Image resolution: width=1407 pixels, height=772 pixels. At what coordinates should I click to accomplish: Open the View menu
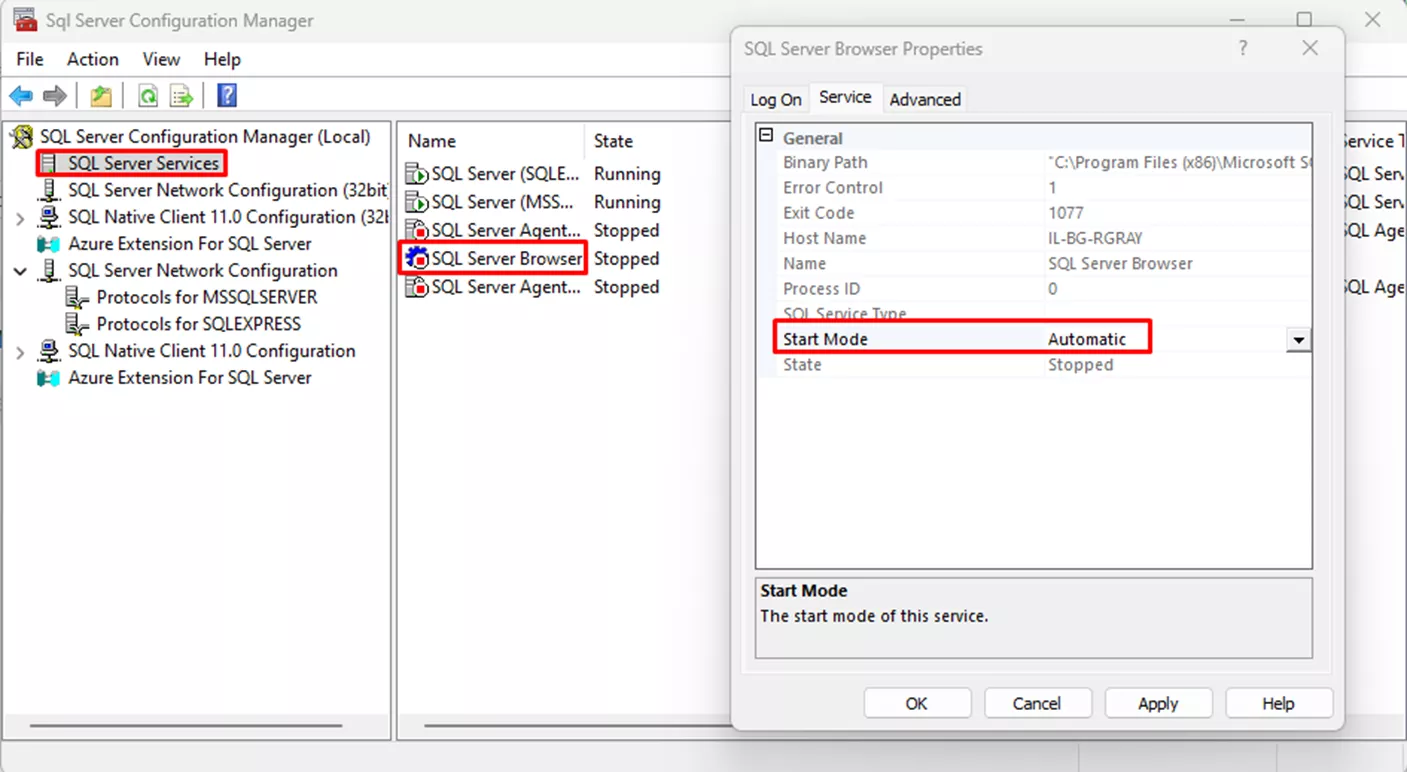[x=161, y=60]
